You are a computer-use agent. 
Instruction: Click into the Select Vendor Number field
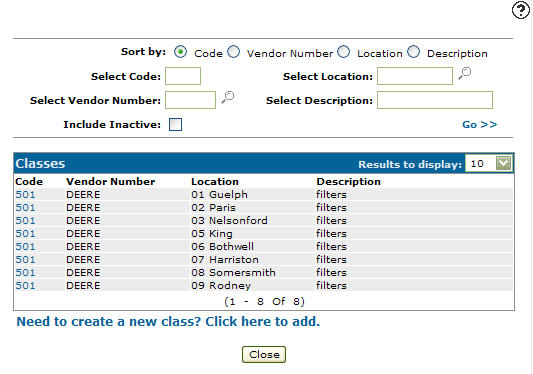(190, 100)
